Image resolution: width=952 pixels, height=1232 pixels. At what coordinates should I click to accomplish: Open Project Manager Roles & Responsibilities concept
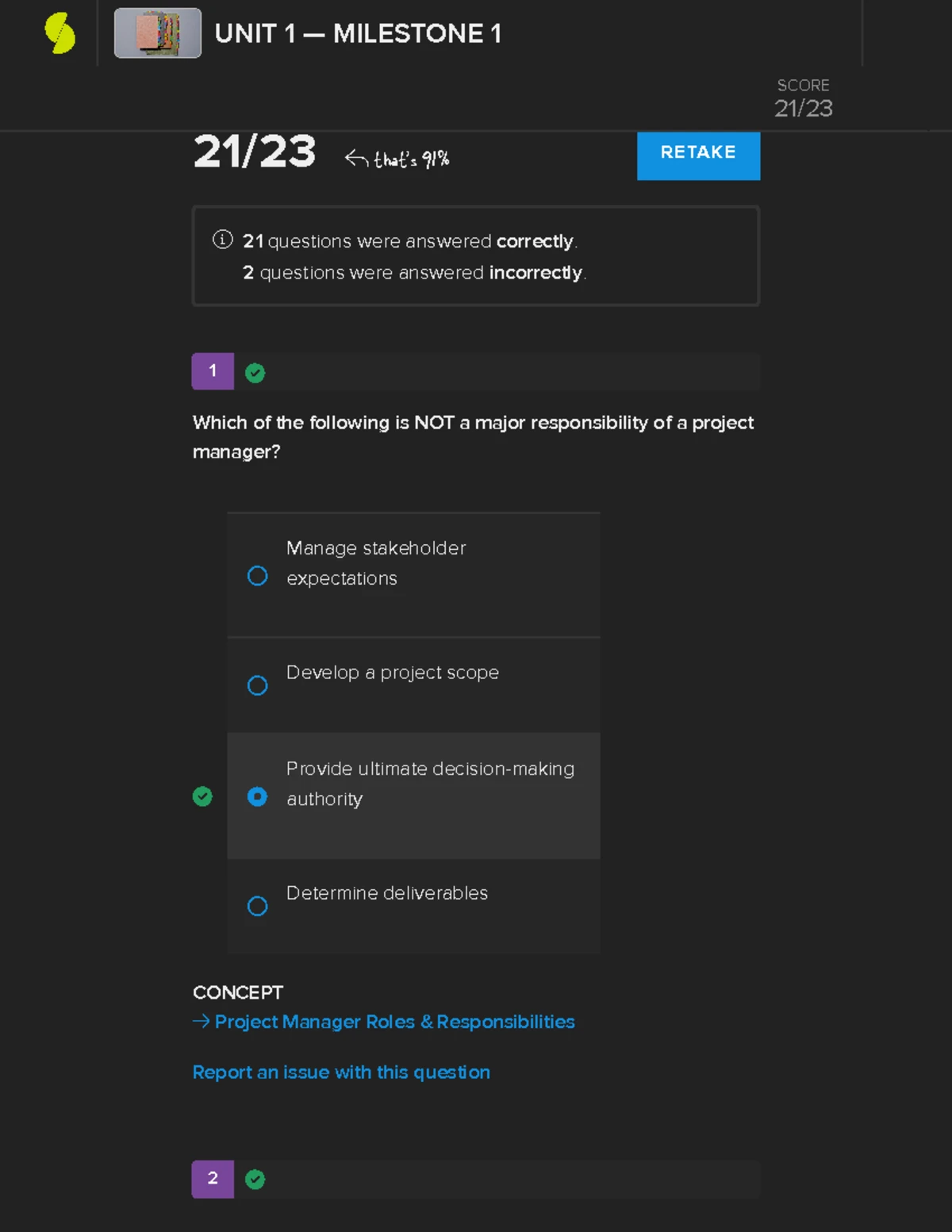(393, 1022)
